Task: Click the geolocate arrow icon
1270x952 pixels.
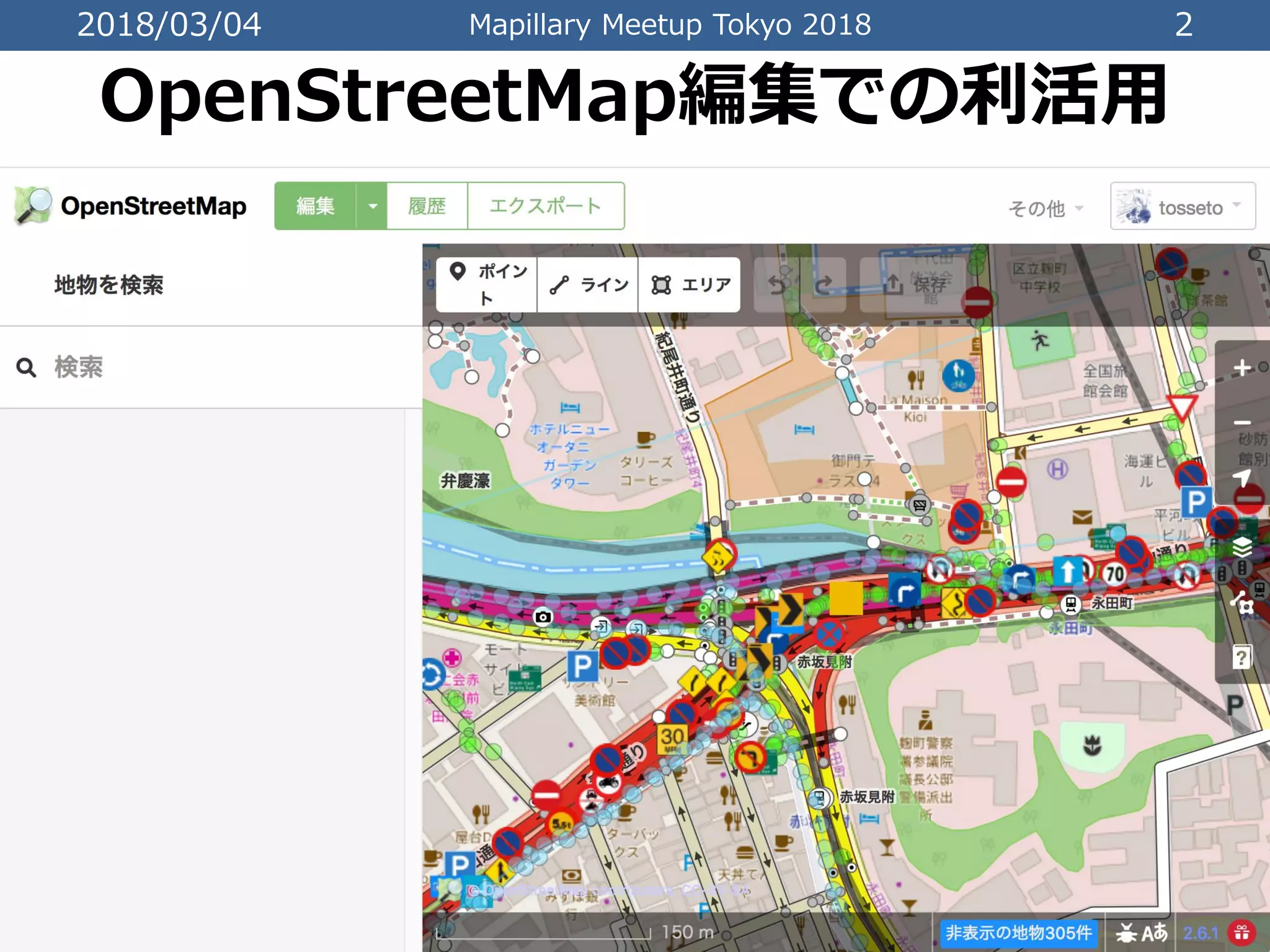Action: [1241, 478]
